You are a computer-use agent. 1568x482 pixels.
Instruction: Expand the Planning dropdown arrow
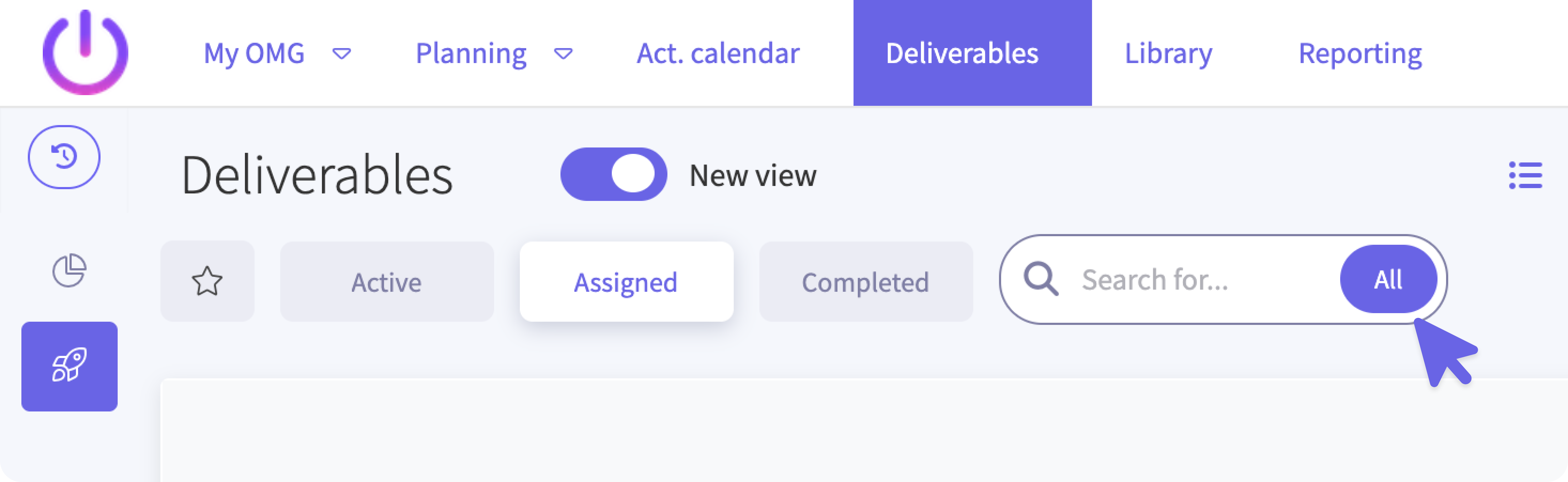[x=563, y=54]
